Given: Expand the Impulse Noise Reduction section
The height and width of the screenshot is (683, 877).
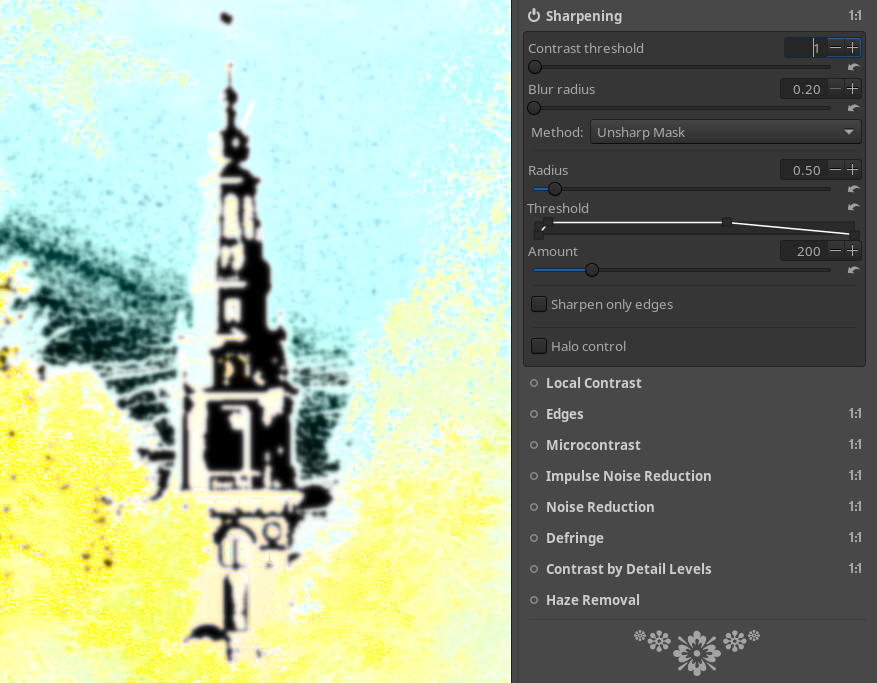Looking at the screenshot, I should coord(628,476).
